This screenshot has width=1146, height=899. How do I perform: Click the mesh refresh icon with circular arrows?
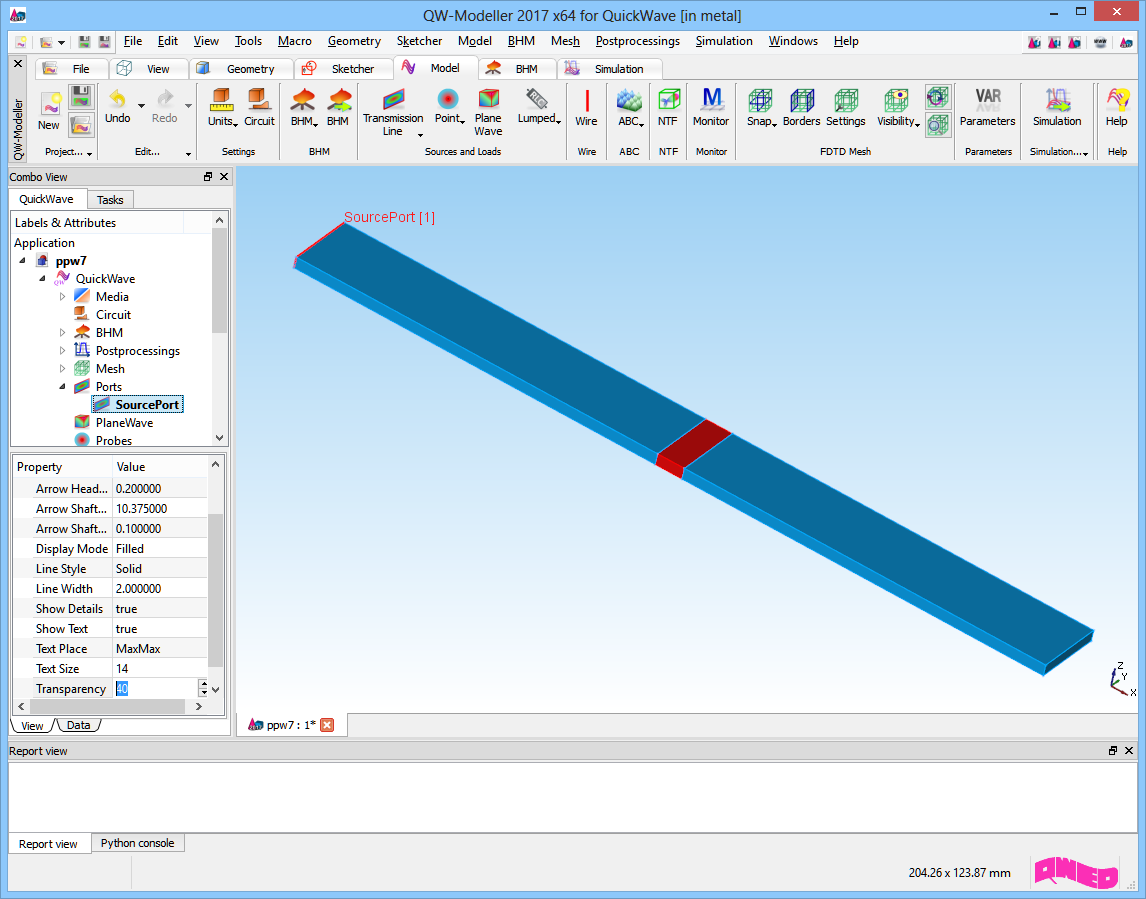tap(937, 97)
